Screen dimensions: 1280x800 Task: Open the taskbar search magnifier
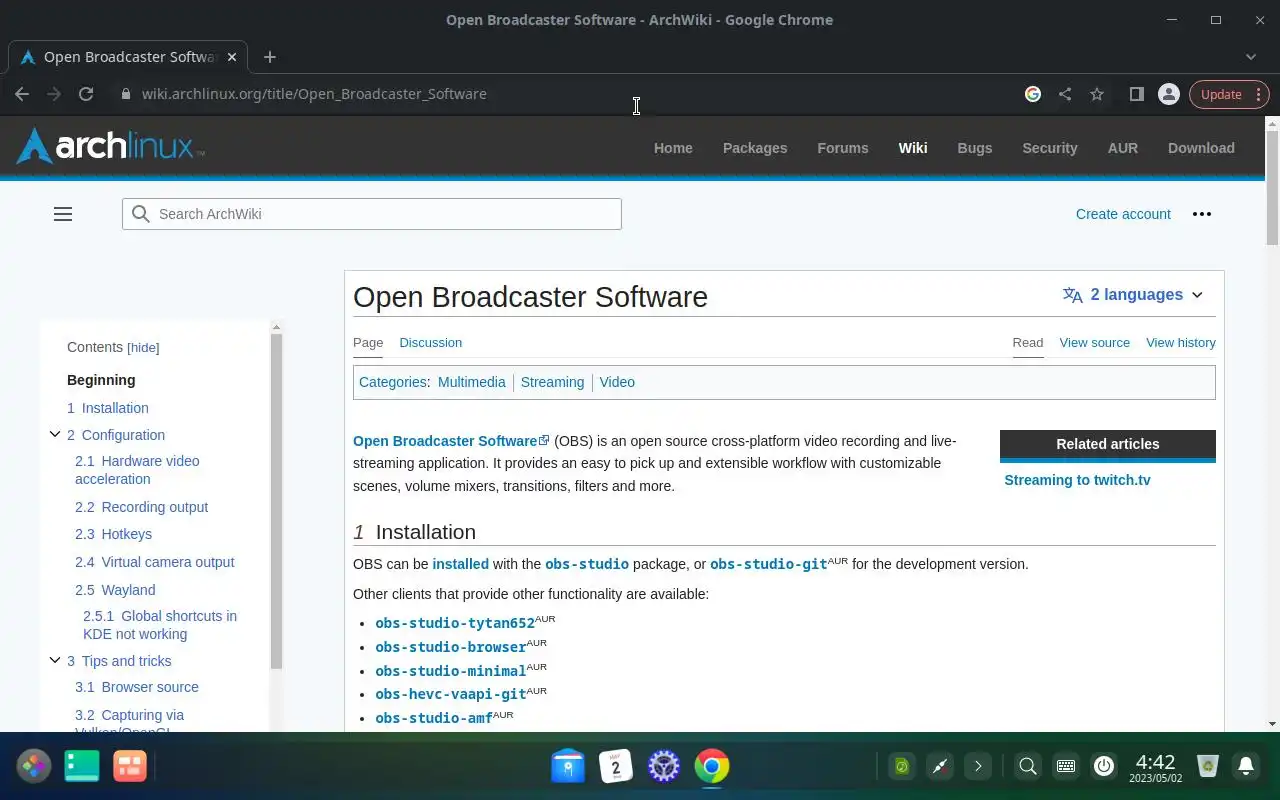click(x=1027, y=766)
